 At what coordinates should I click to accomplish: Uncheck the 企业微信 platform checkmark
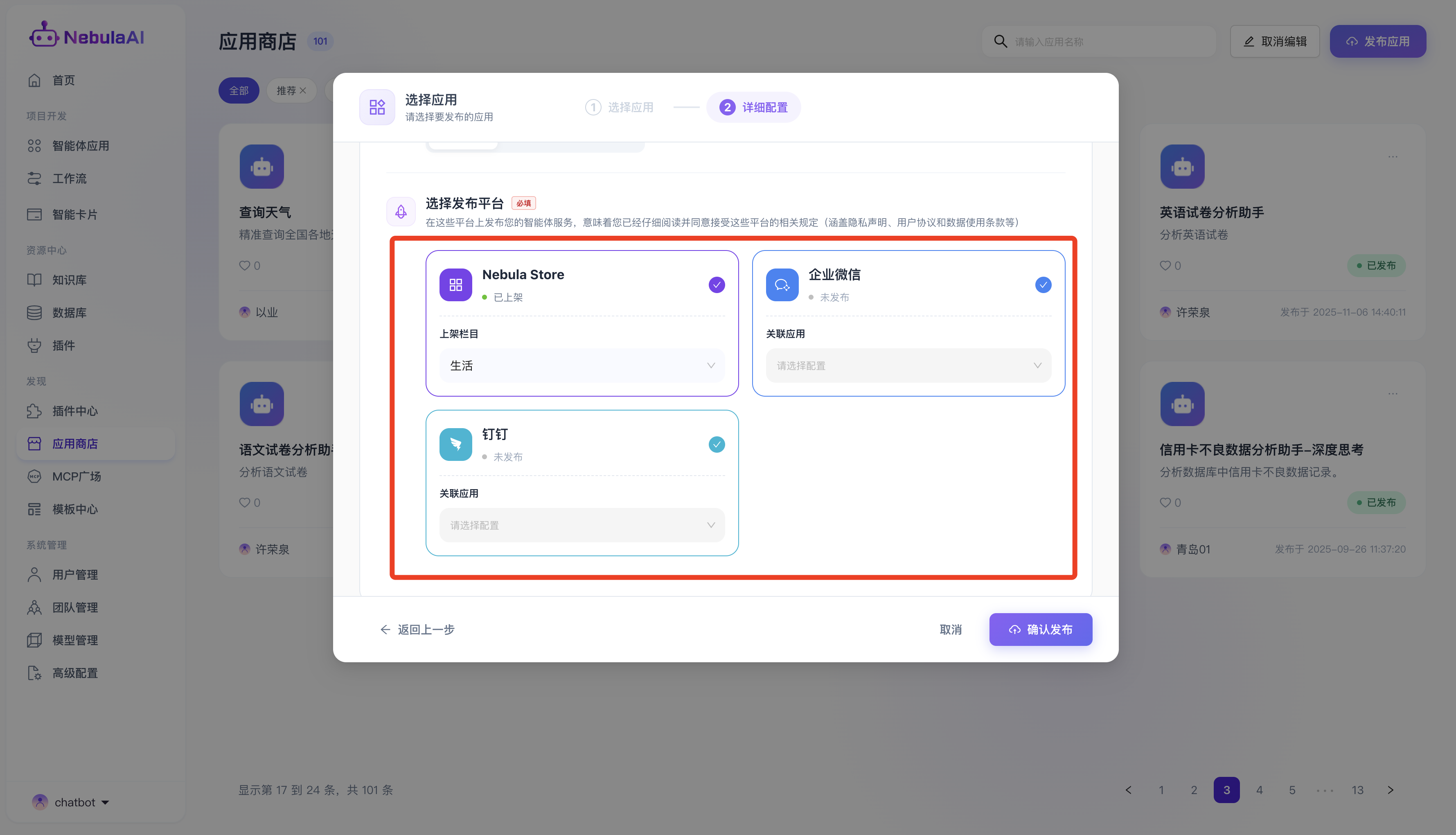[1043, 285]
